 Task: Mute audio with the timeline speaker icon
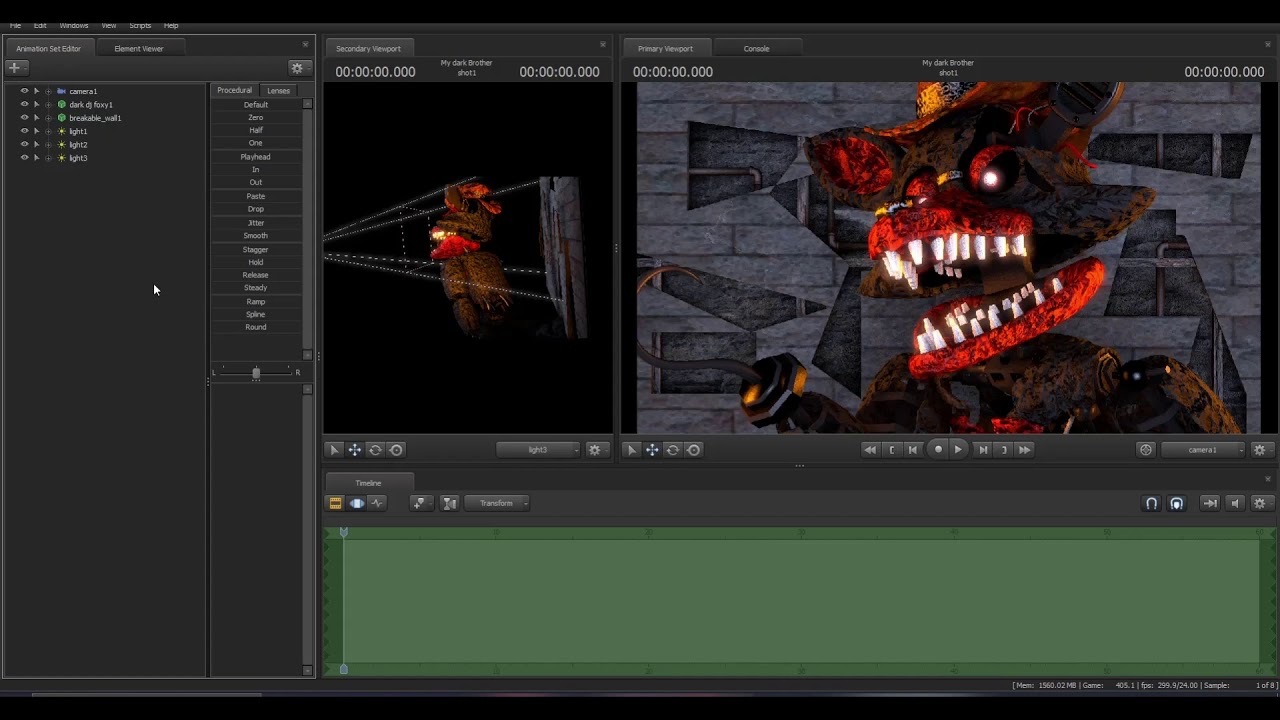(x=1234, y=503)
